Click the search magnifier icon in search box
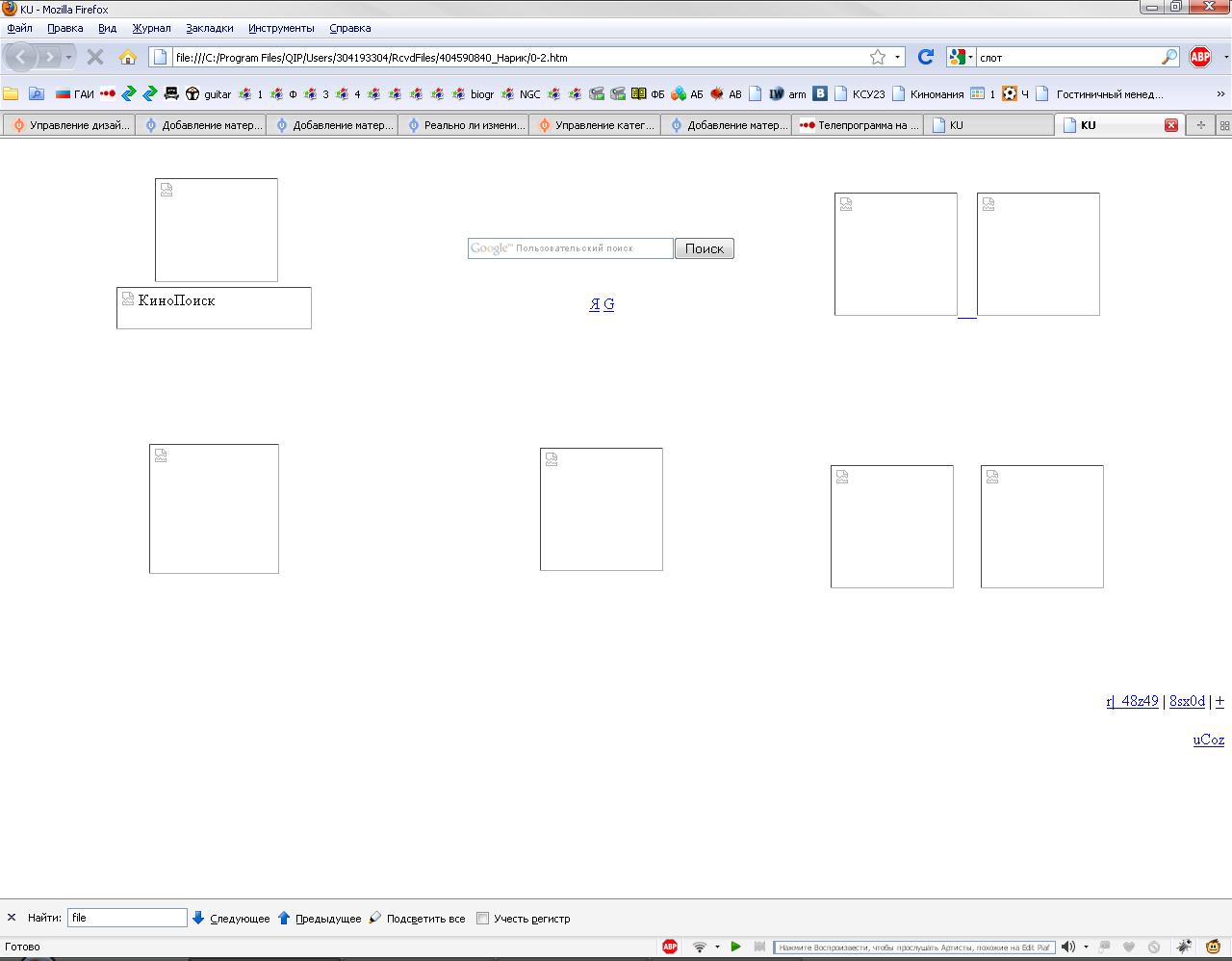The image size is (1232, 961). 1168,57
